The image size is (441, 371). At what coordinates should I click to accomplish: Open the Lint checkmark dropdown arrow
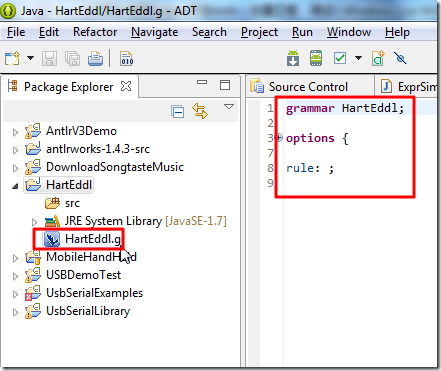click(358, 58)
